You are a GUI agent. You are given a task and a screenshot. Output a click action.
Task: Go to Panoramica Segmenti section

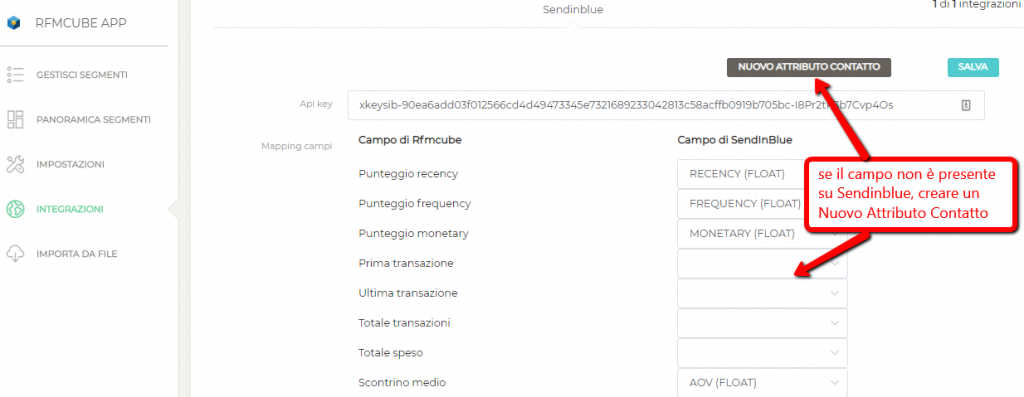pyautogui.click(x=93, y=119)
